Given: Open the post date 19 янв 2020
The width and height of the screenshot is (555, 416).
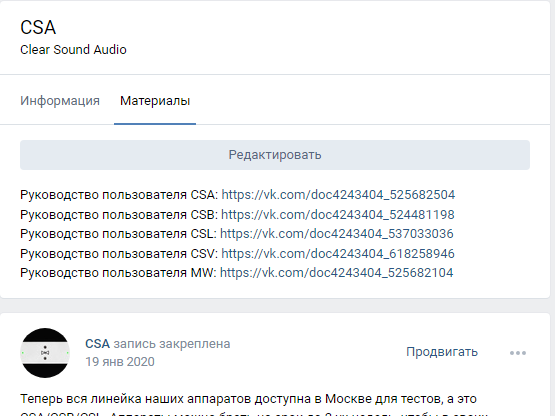Looking at the screenshot, I should click(120, 361).
